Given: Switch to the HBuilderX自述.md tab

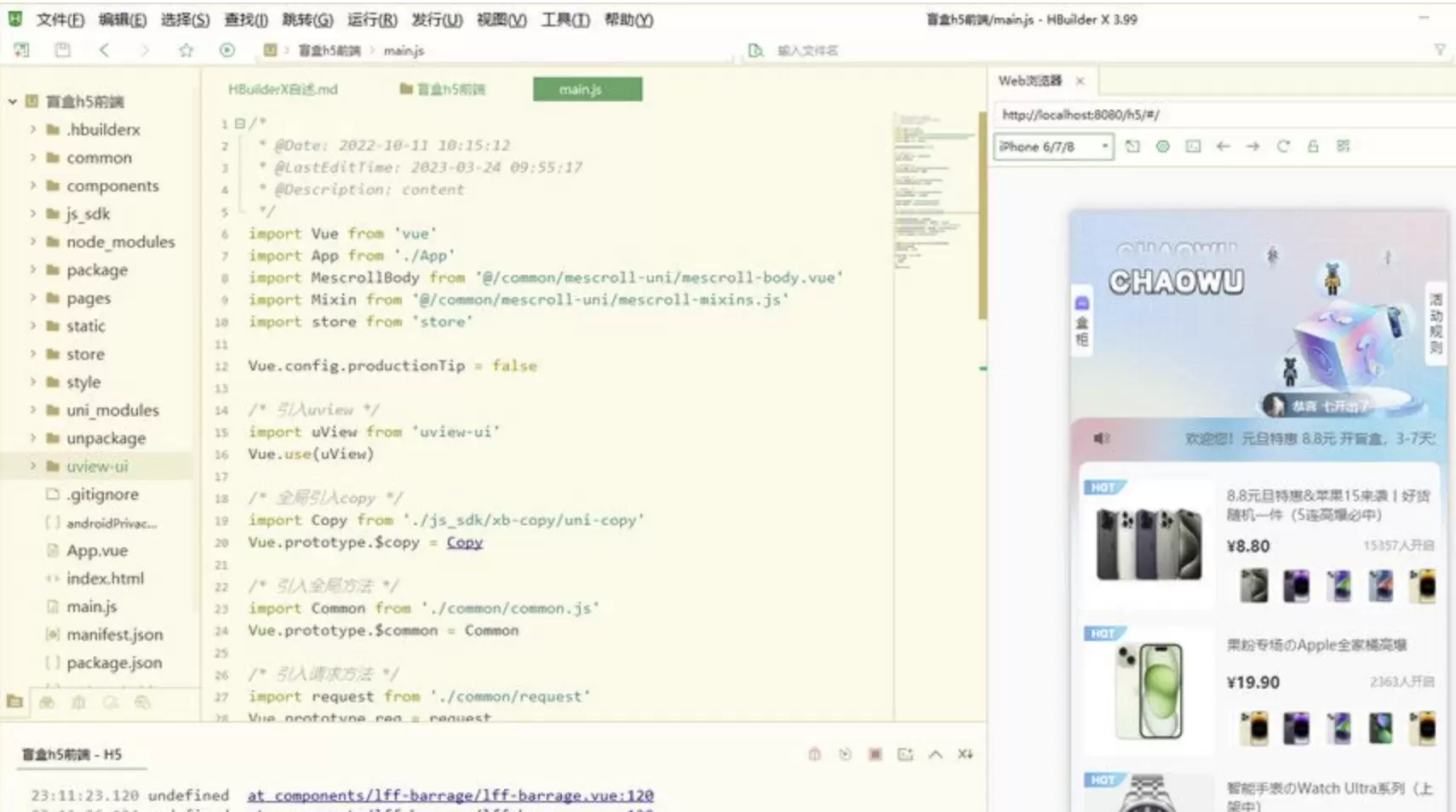Looking at the screenshot, I should click(x=283, y=89).
